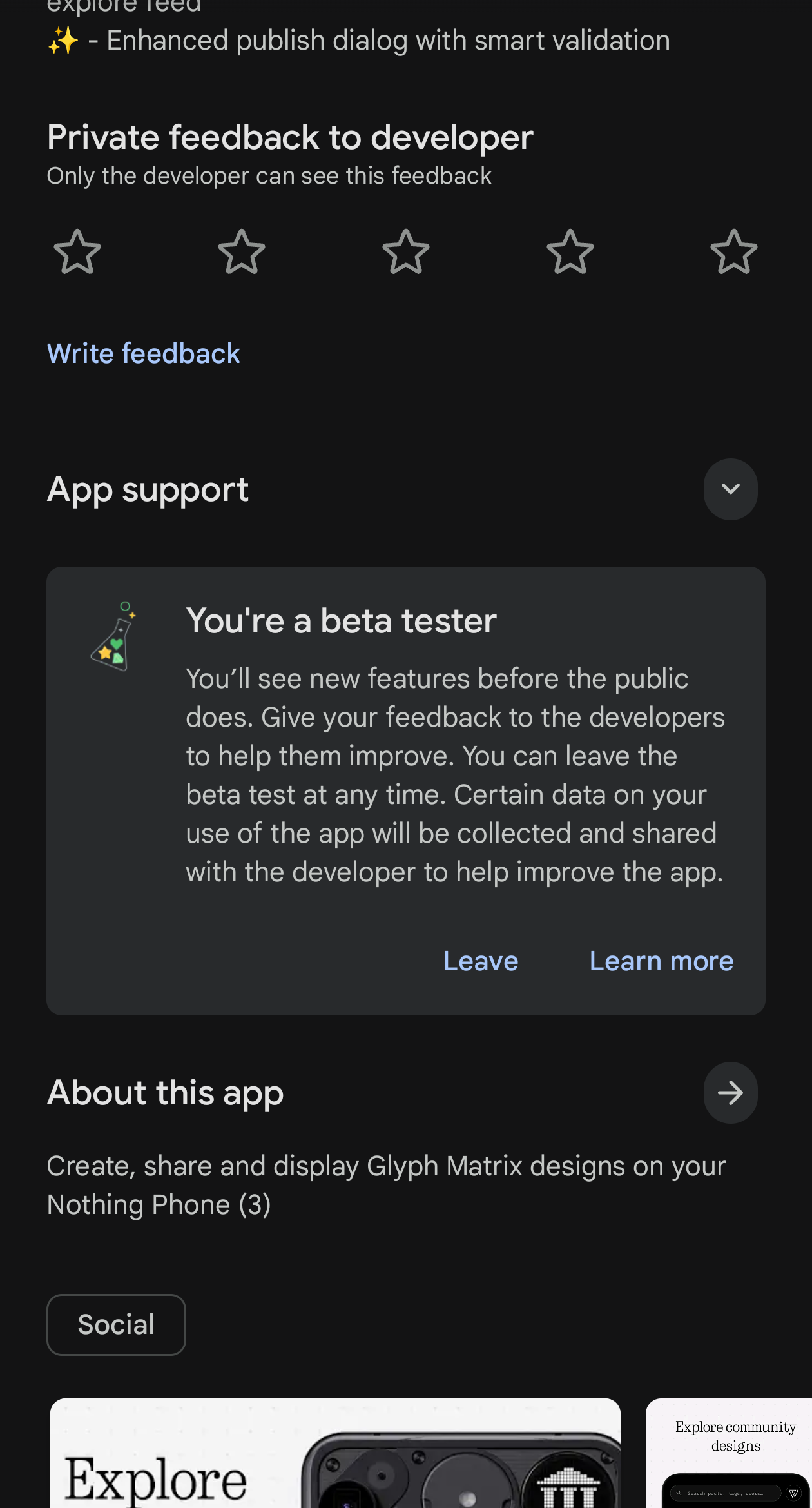Expand the App support section chevron
The image size is (812, 1508).
coord(730,489)
